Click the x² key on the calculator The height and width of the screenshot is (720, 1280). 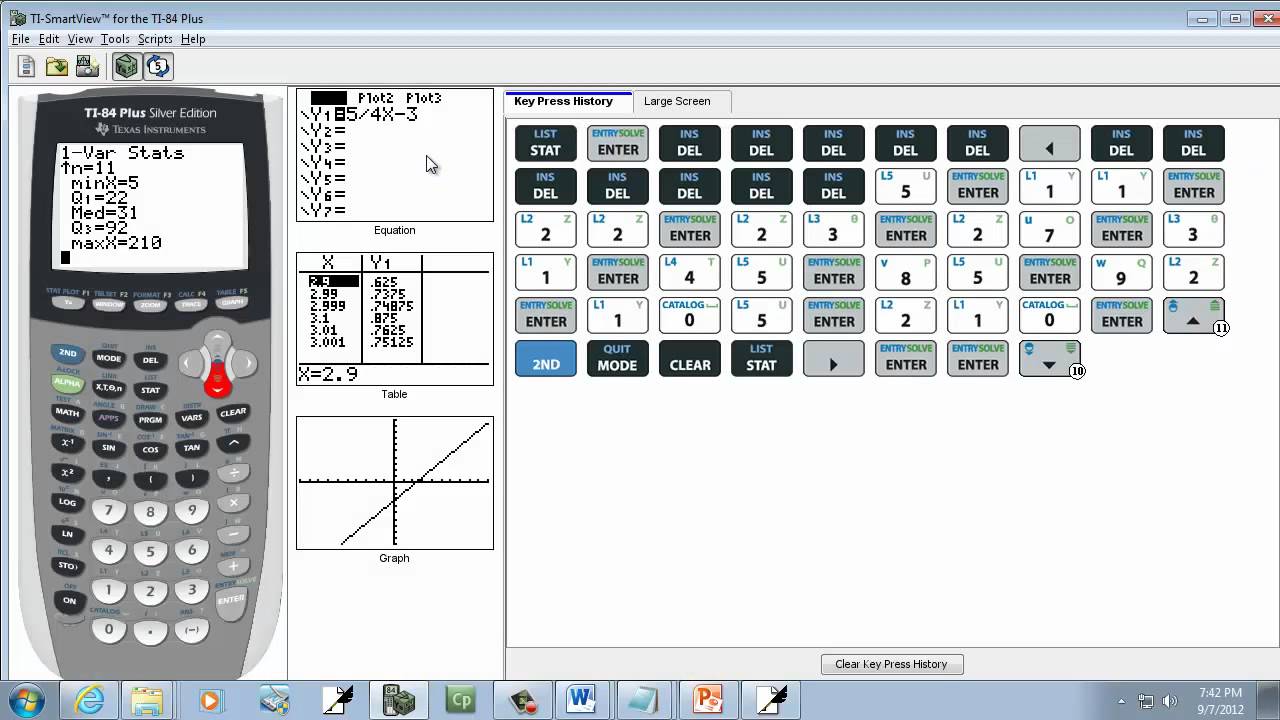click(x=67, y=472)
